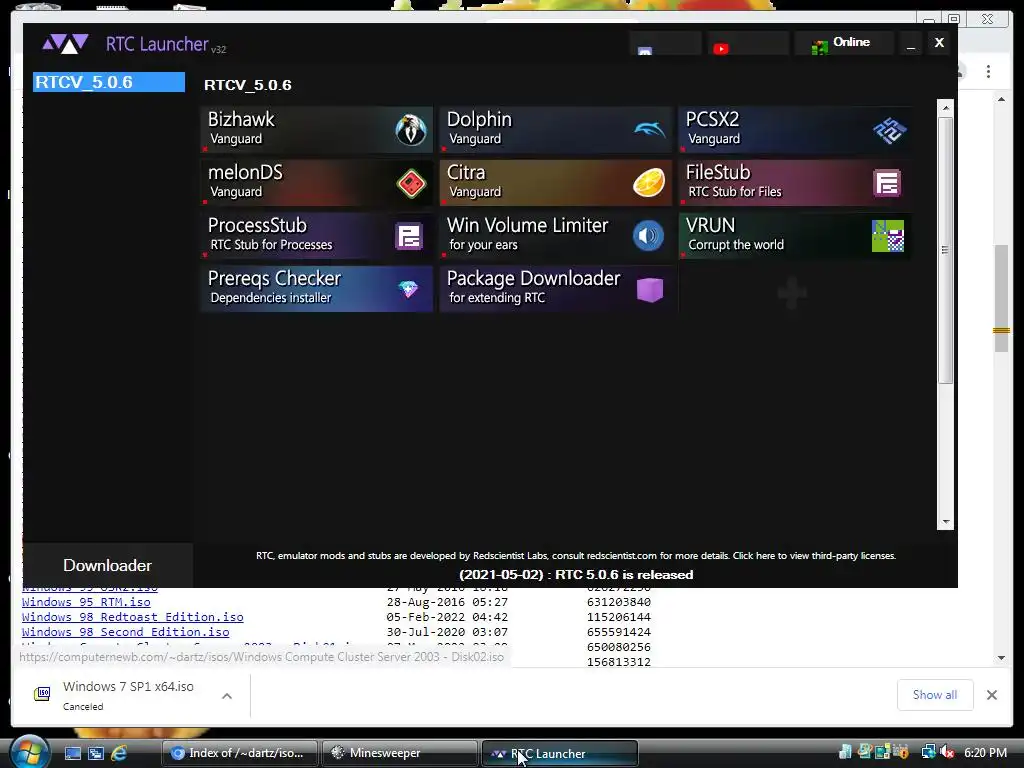Click the Win Volume Limiter speaker icon

point(648,236)
